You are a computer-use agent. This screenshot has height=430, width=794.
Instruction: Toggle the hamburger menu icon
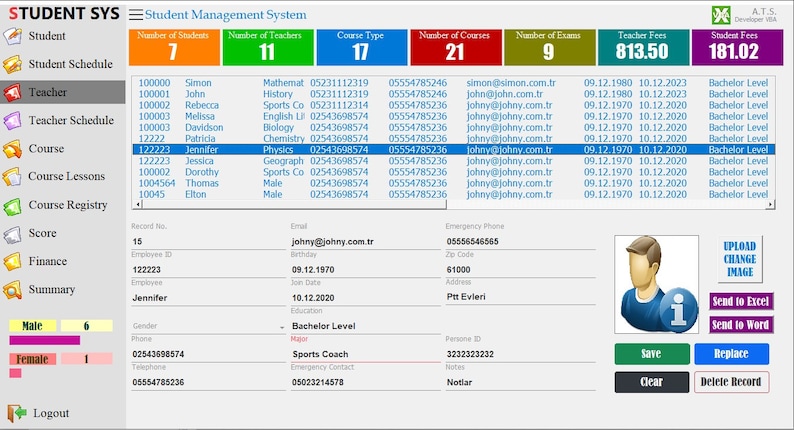tap(135, 15)
